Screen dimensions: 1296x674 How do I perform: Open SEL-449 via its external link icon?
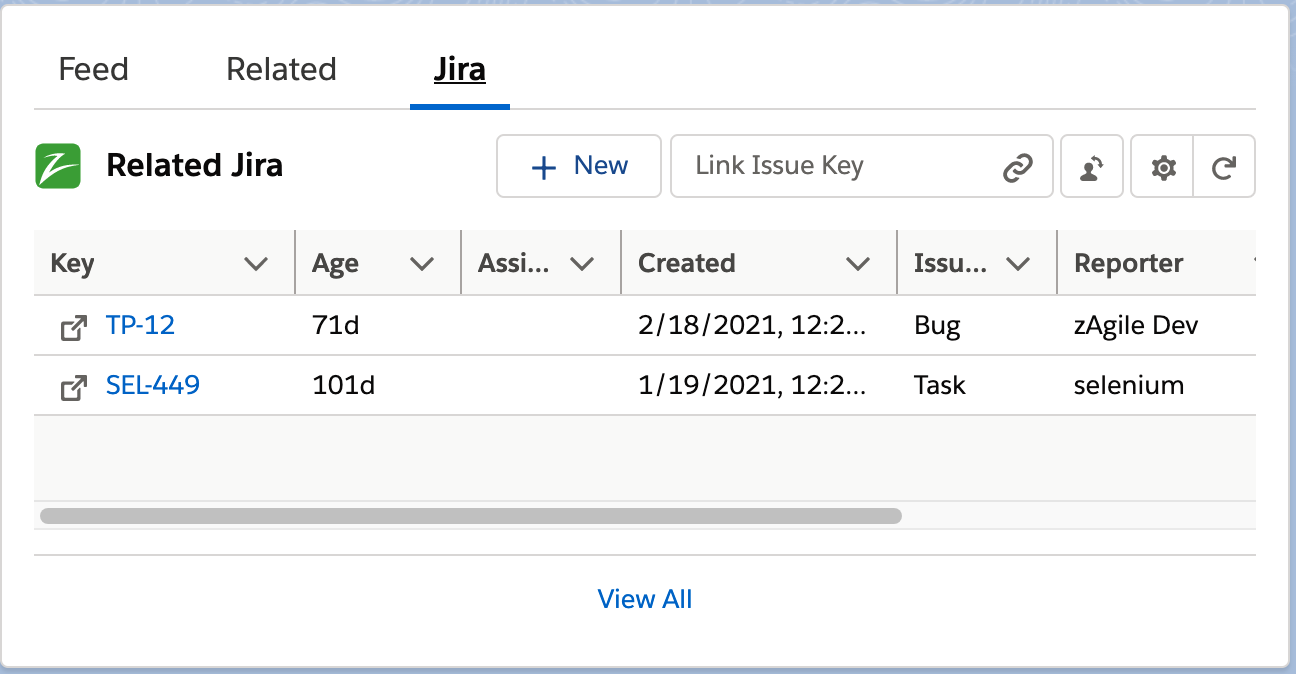pos(72,386)
